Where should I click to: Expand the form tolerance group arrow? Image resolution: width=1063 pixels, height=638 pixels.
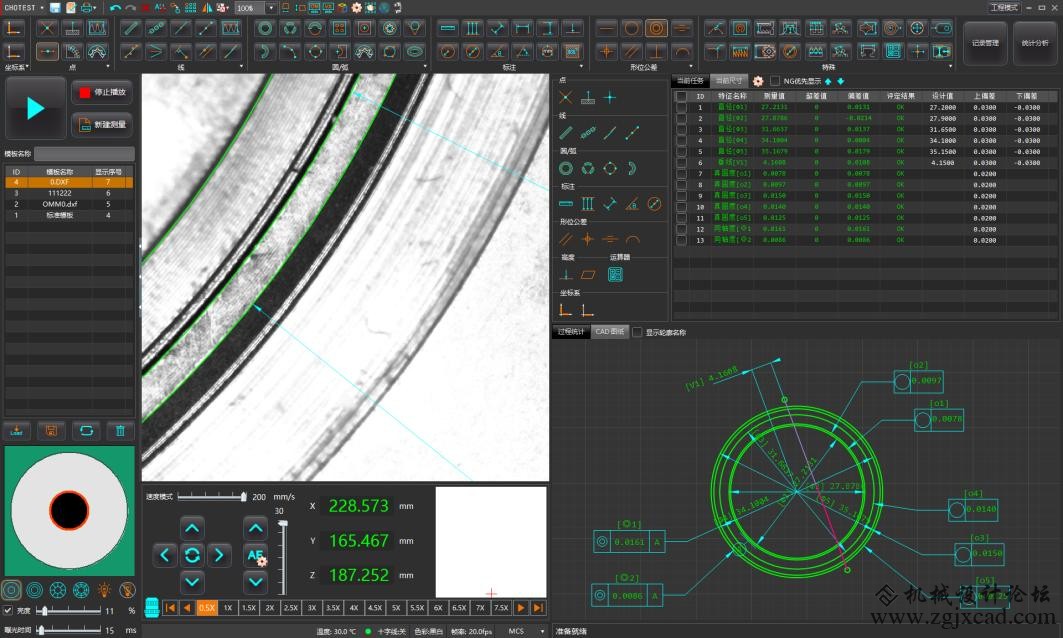click(691, 66)
